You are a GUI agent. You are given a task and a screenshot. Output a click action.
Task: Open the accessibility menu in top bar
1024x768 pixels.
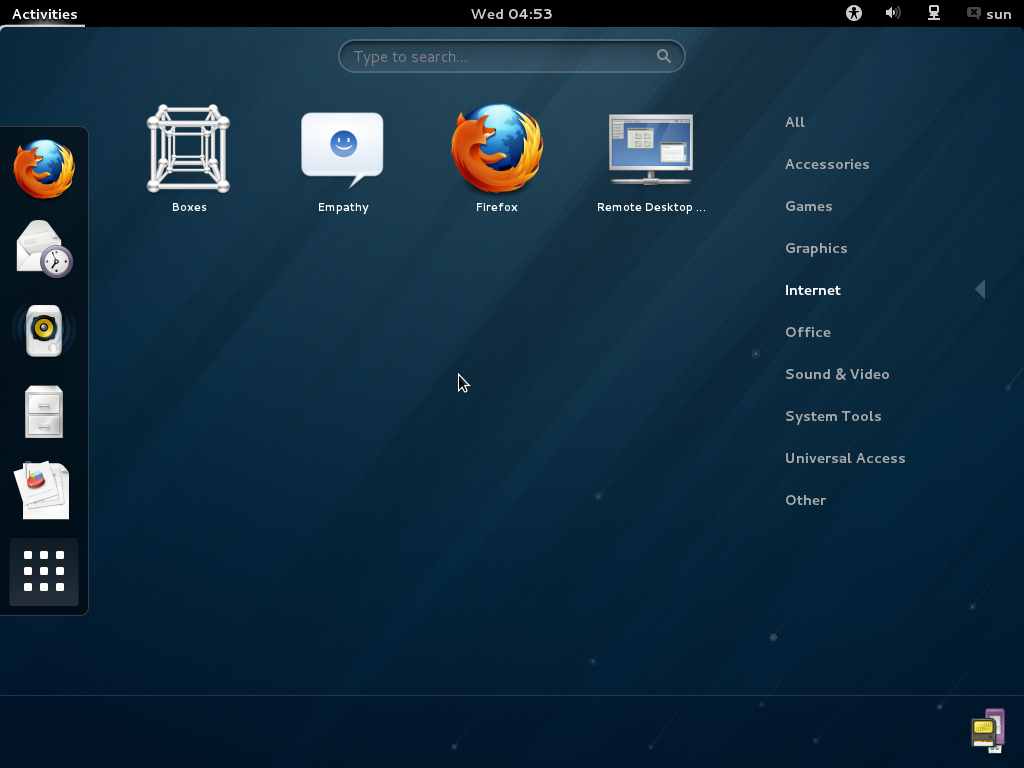[x=853, y=13]
